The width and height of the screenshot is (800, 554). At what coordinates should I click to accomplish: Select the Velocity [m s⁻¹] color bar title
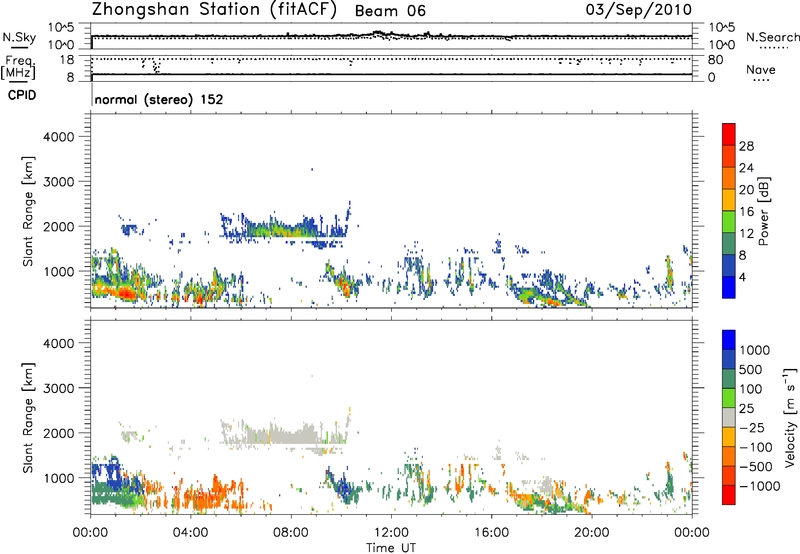(x=790, y=417)
